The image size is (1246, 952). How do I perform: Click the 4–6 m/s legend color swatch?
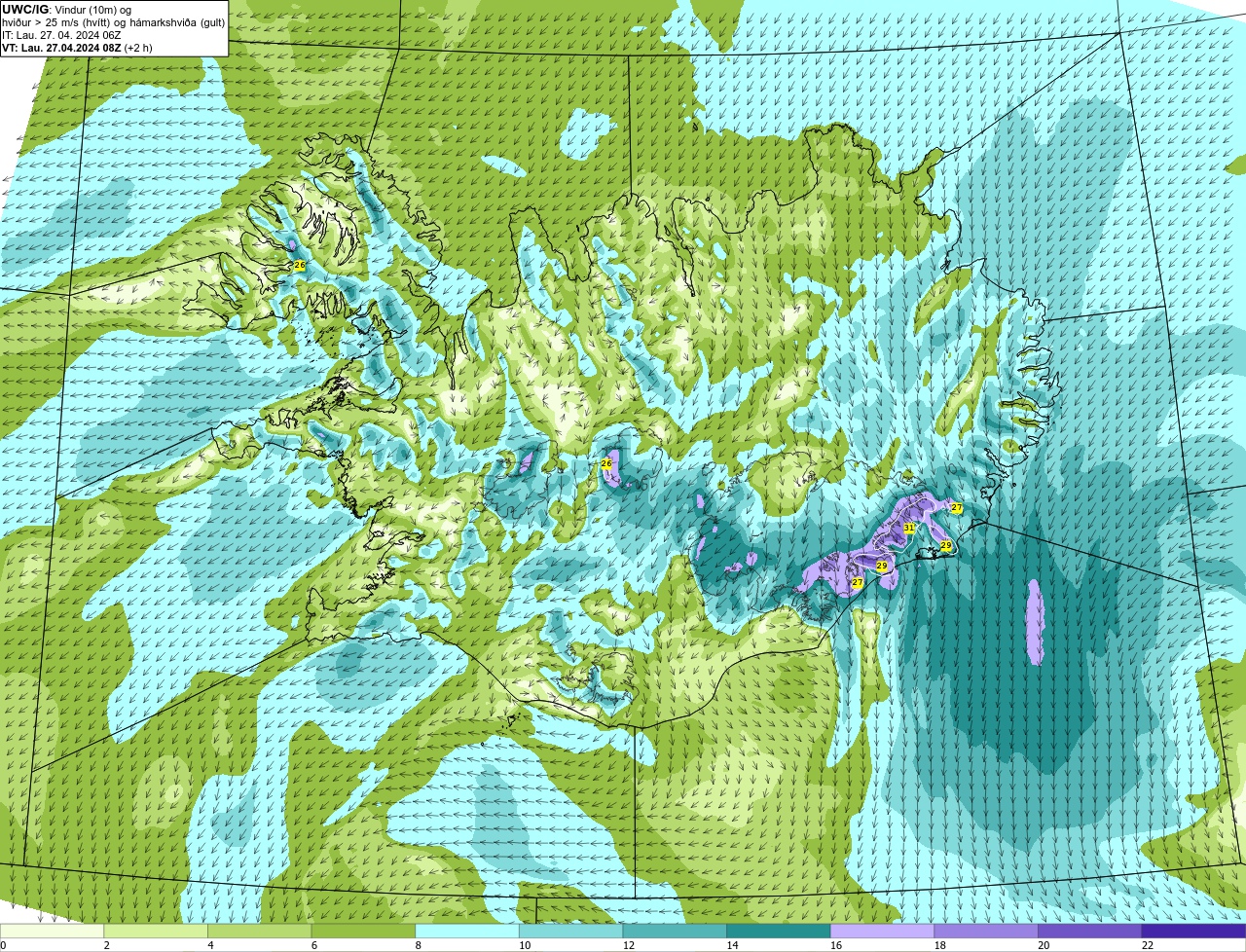click(260, 931)
